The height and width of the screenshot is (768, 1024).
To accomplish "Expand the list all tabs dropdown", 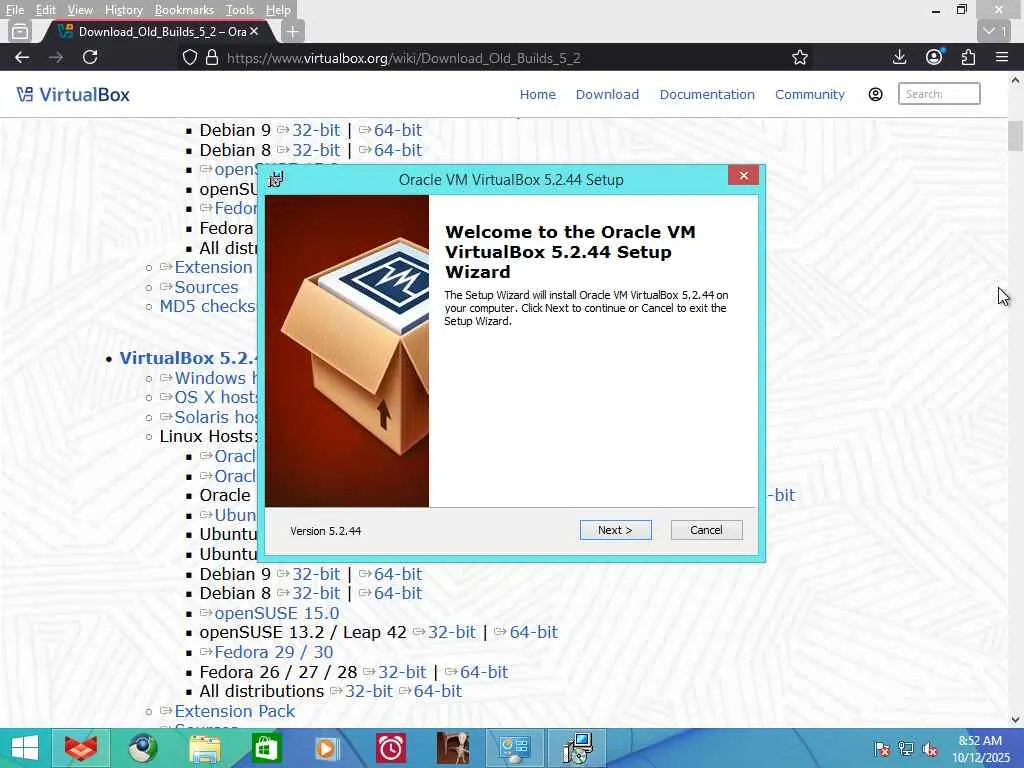I will pyautogui.click(x=996, y=31).
